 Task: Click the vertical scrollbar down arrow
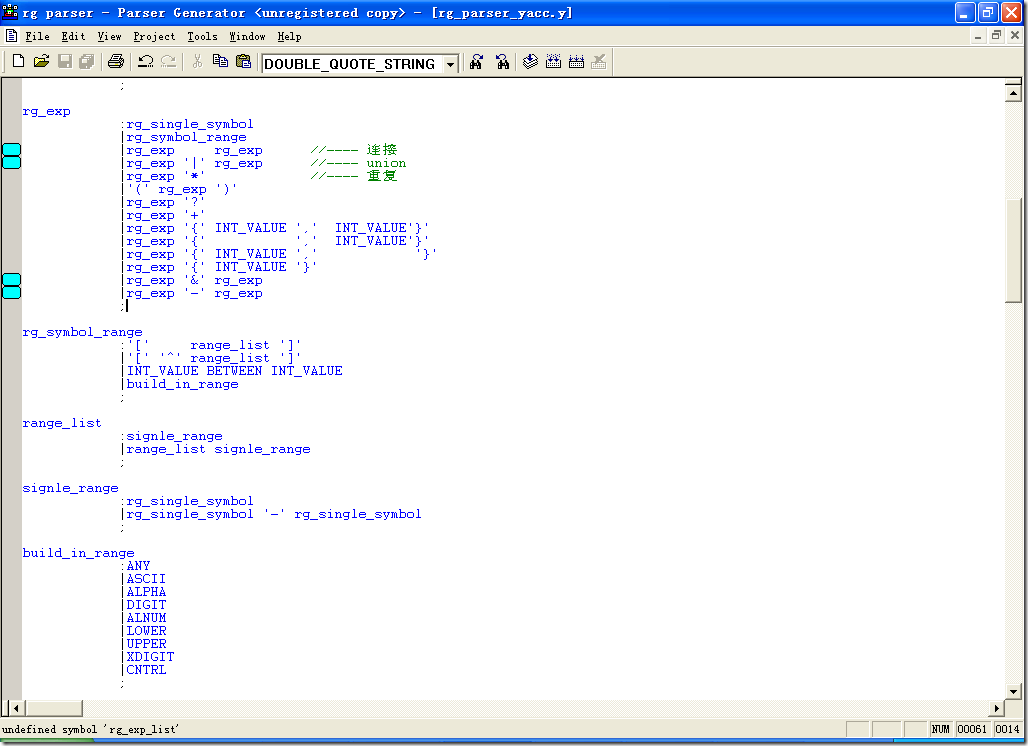(x=1013, y=691)
